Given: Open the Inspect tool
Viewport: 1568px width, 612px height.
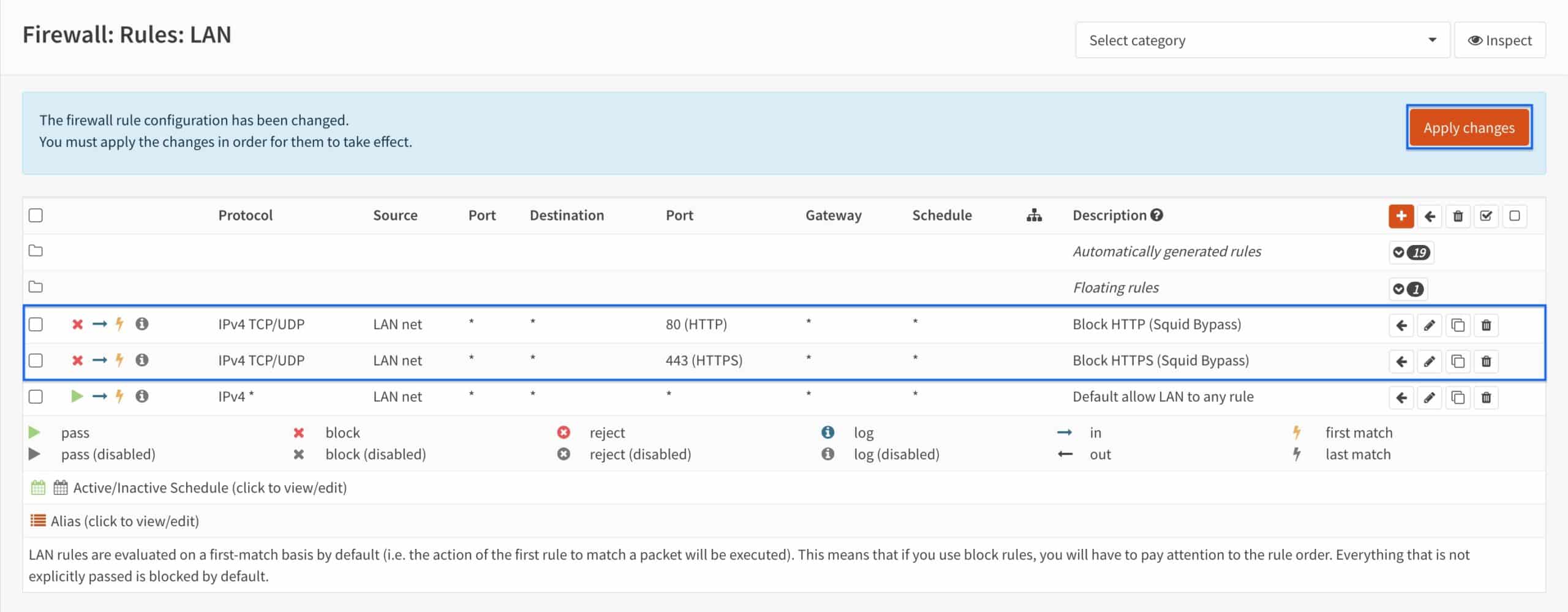Looking at the screenshot, I should coord(1500,40).
